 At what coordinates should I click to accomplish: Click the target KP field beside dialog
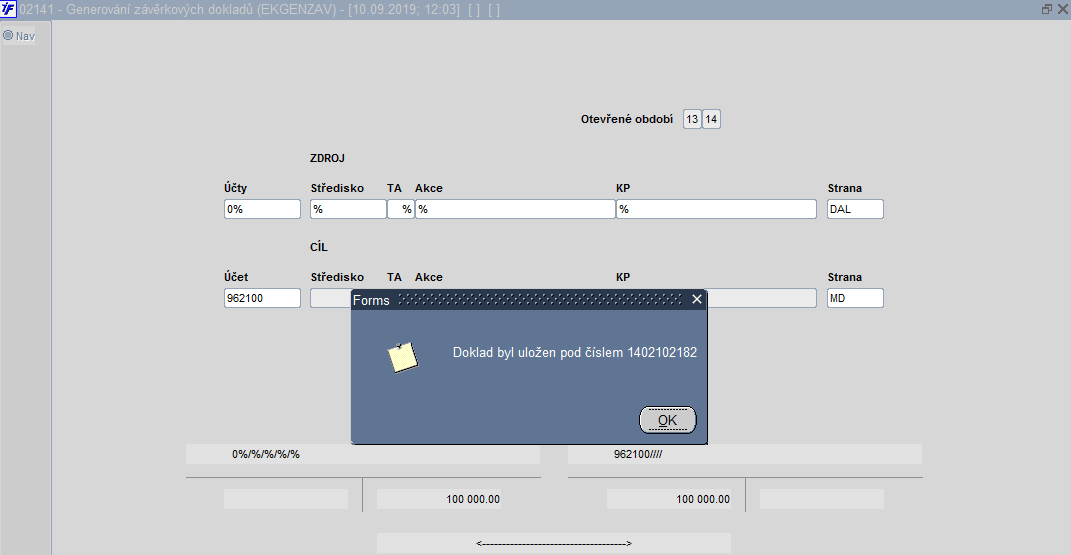762,298
